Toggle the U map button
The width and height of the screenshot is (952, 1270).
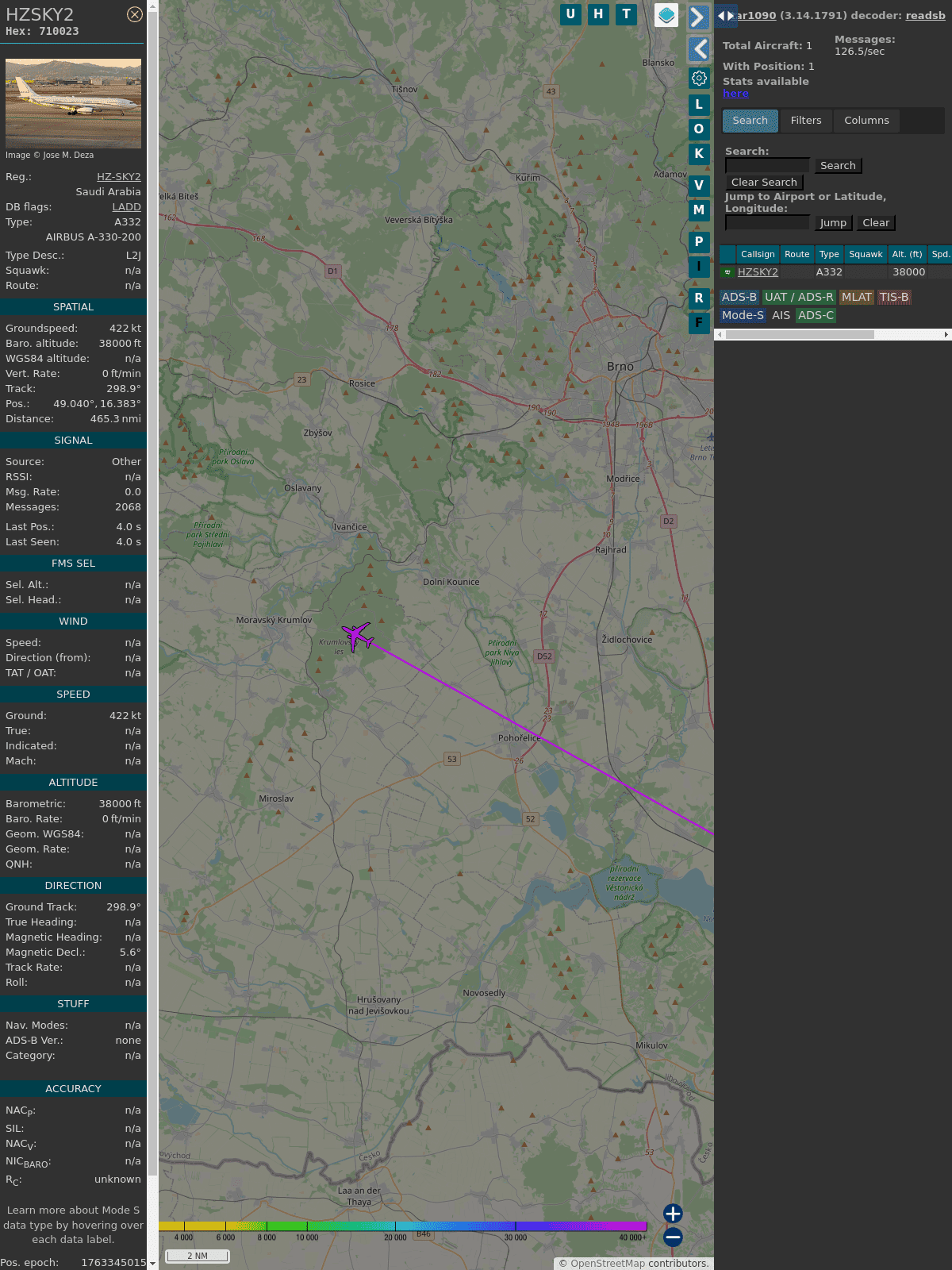pyautogui.click(x=570, y=14)
